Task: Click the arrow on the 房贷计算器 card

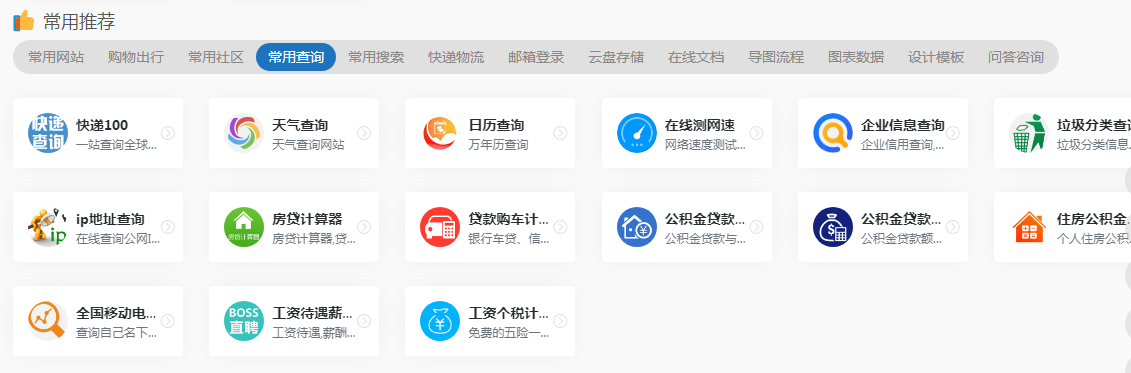Action: click(x=364, y=227)
